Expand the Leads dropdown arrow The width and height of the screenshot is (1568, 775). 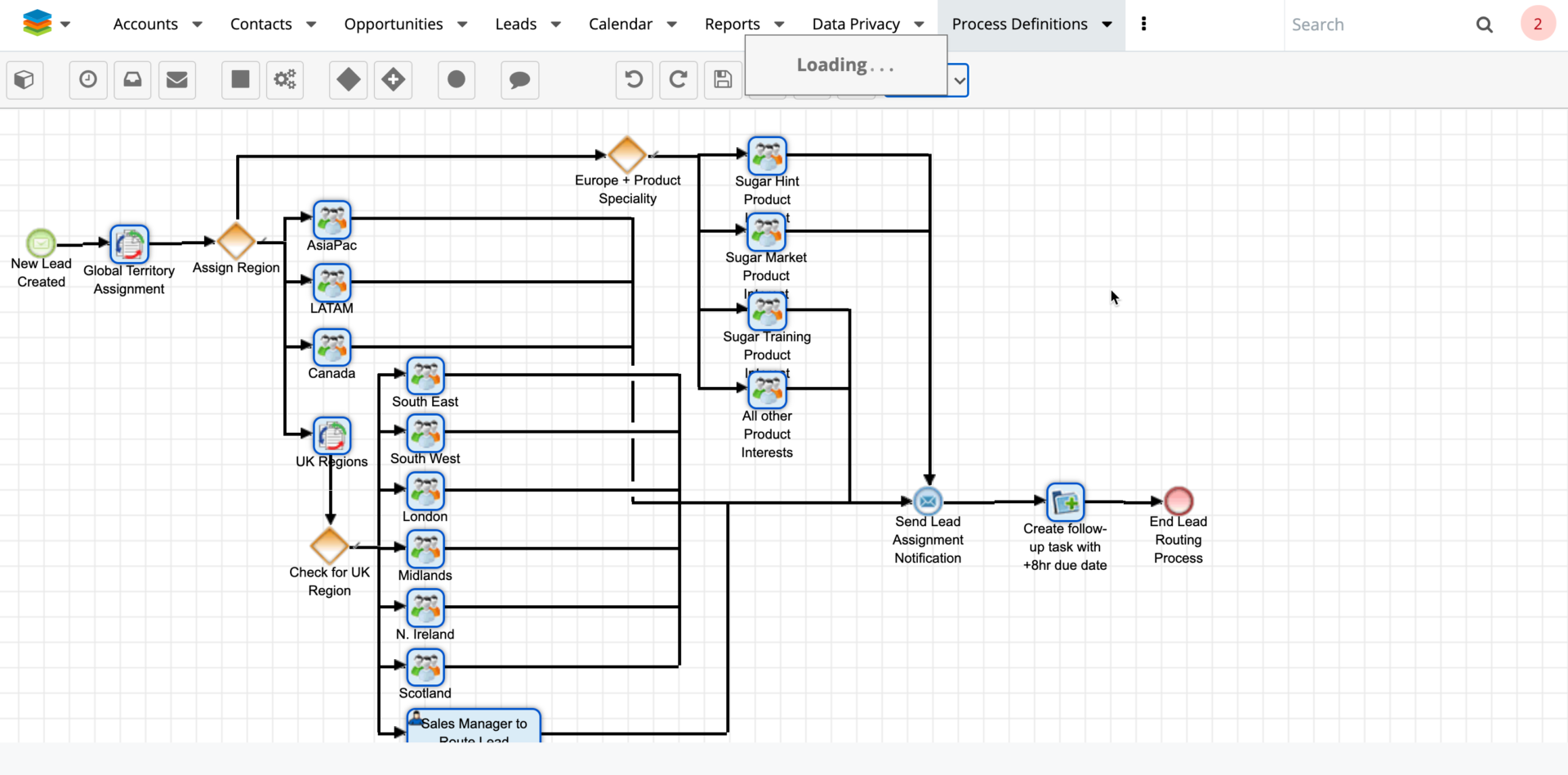pos(556,24)
